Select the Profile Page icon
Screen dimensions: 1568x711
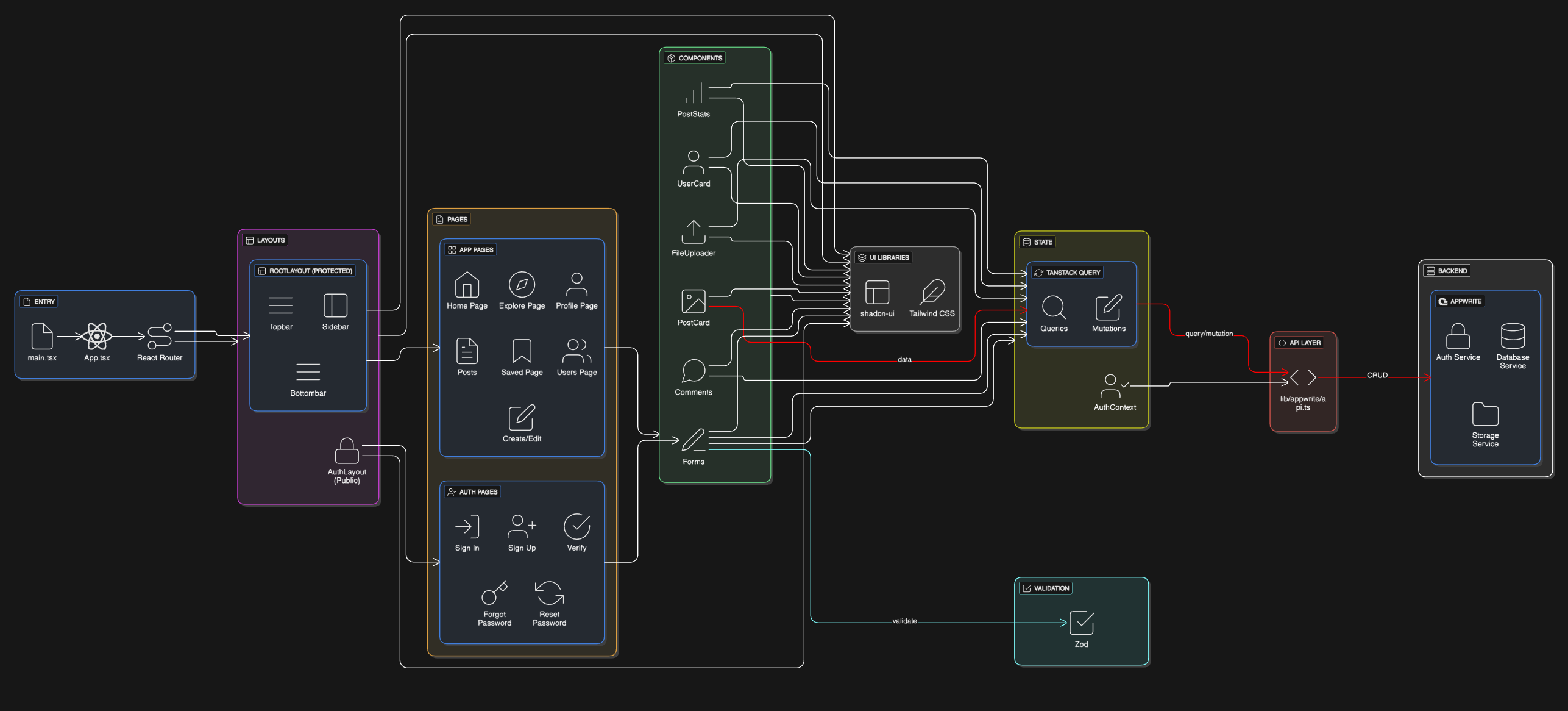[x=576, y=285]
